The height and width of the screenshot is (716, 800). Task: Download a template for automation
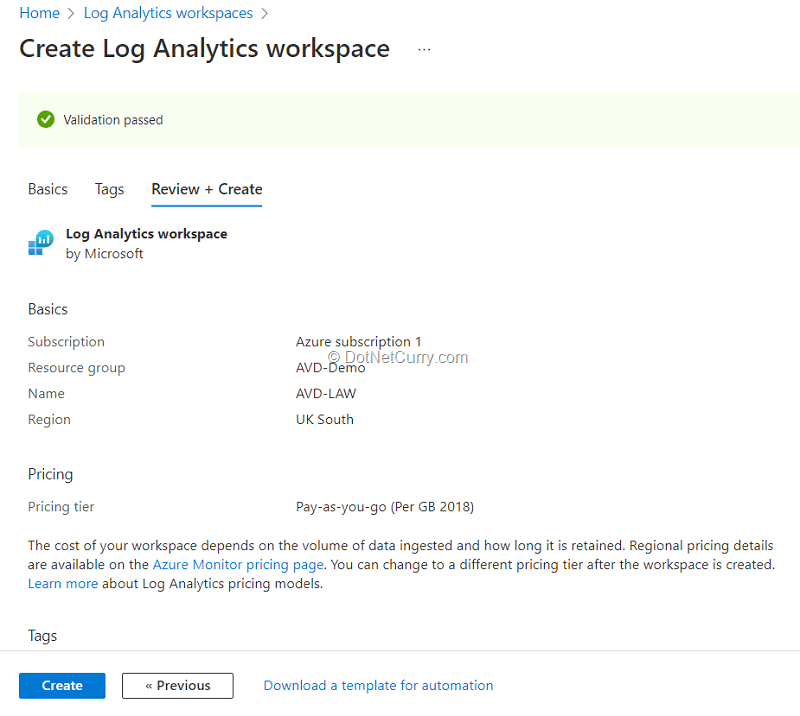pyautogui.click(x=378, y=685)
